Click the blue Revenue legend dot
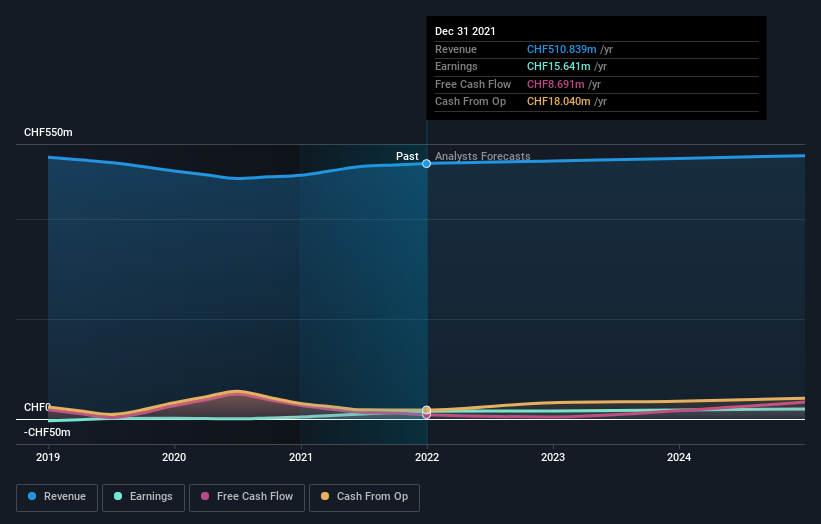The width and height of the screenshot is (821, 524). pos(32,496)
